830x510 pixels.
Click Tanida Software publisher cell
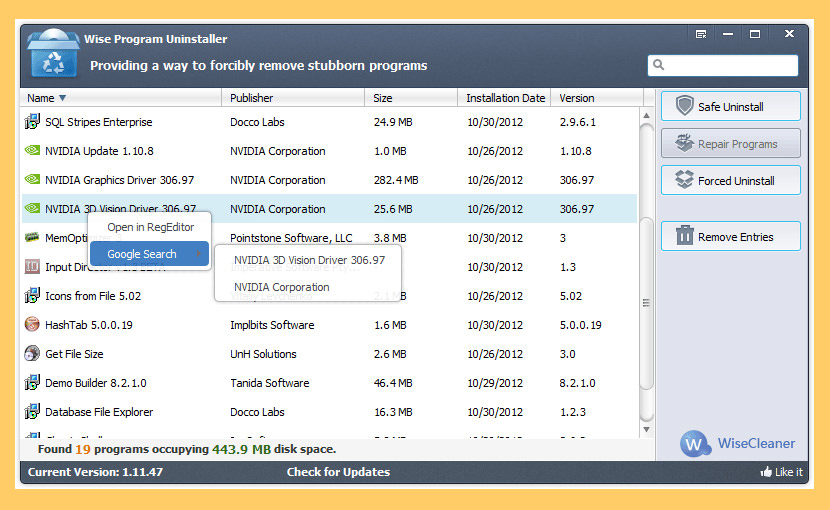pyautogui.click(x=269, y=383)
